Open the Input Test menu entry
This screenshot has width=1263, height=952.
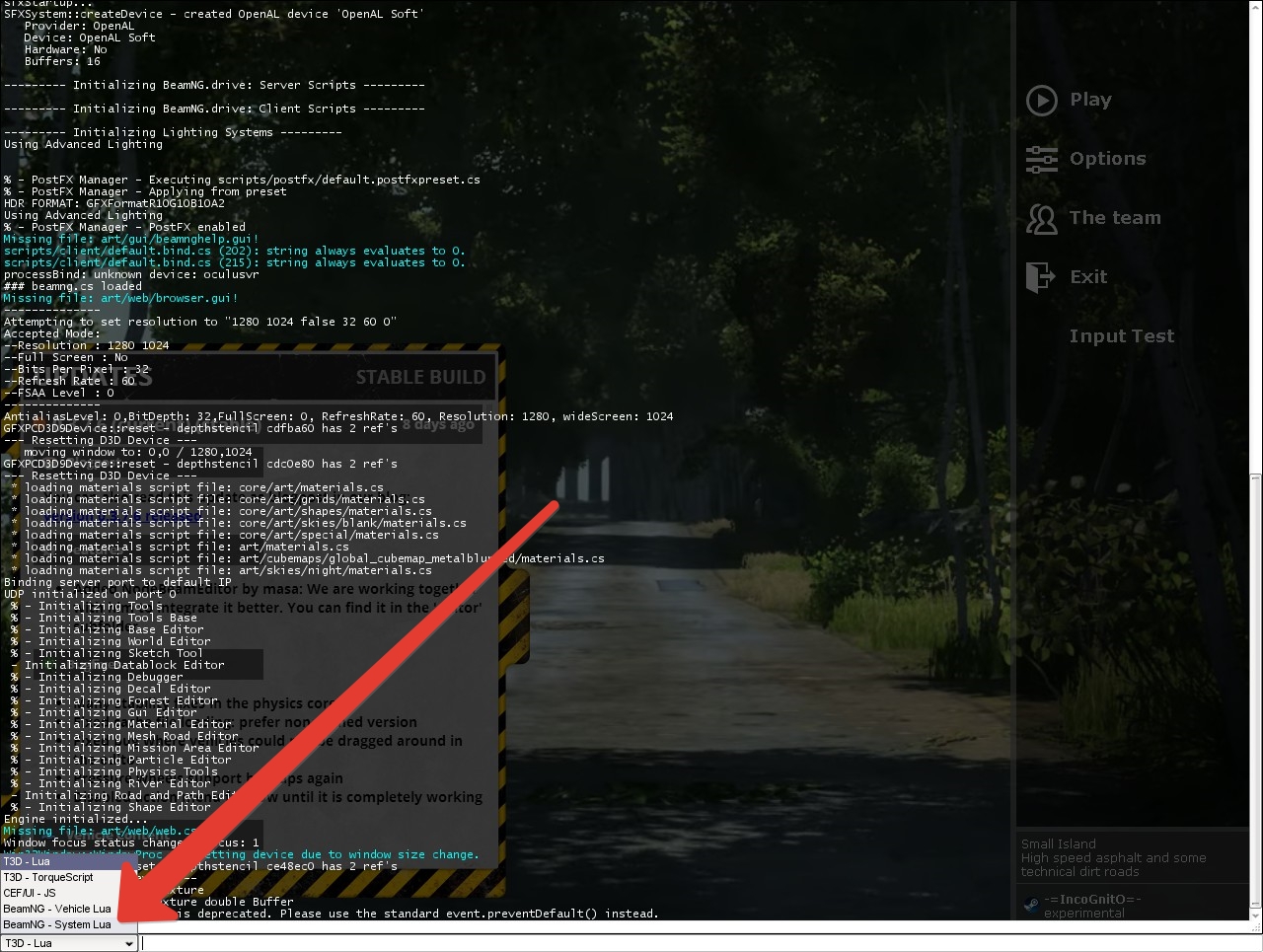pos(1122,336)
